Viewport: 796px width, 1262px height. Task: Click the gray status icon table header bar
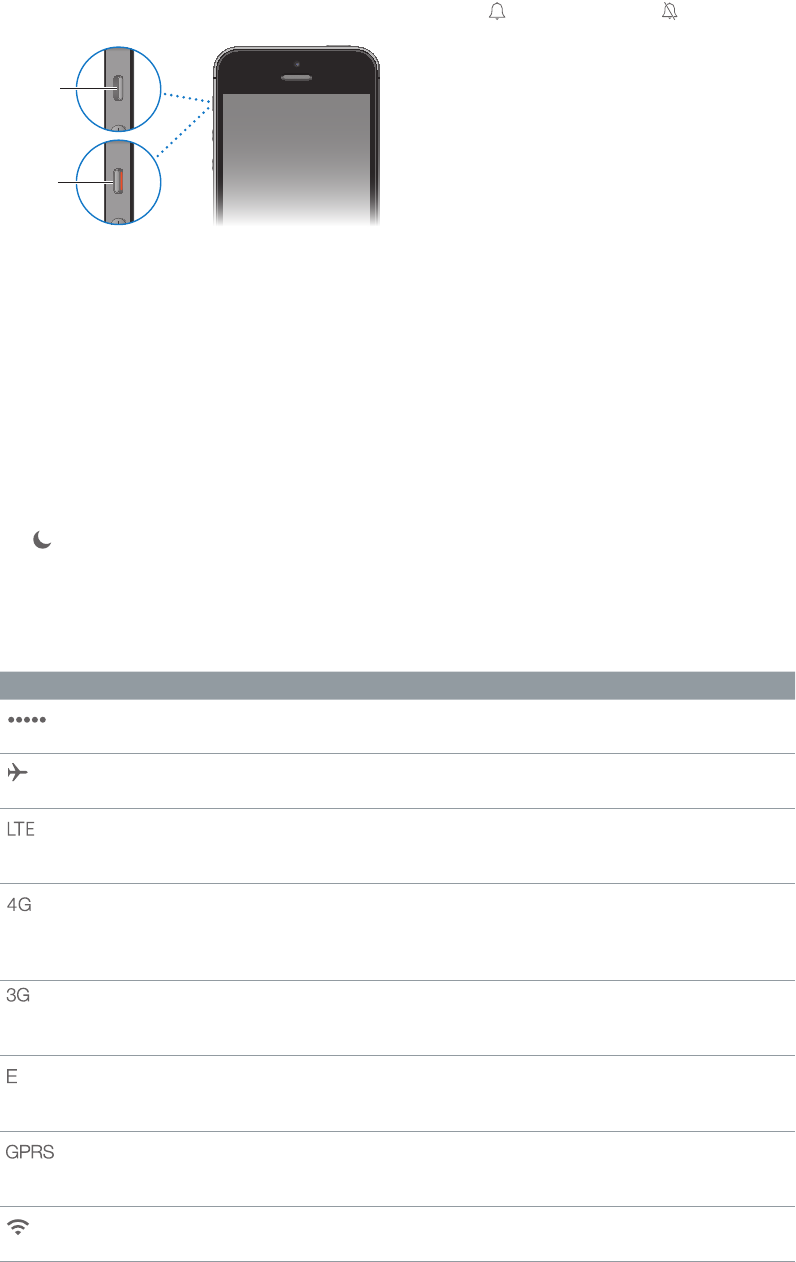pos(398,685)
